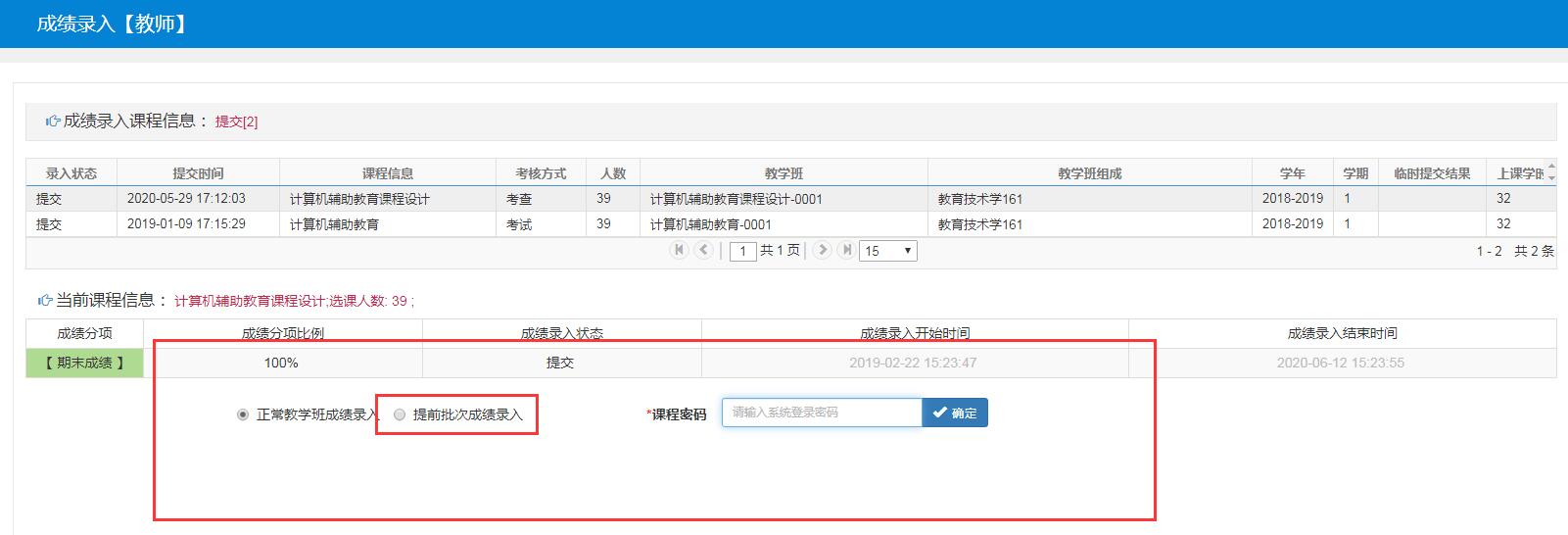1568x535 pixels.
Task: Select the 计算机辅助教育-0001 class row
Action: tap(710, 224)
